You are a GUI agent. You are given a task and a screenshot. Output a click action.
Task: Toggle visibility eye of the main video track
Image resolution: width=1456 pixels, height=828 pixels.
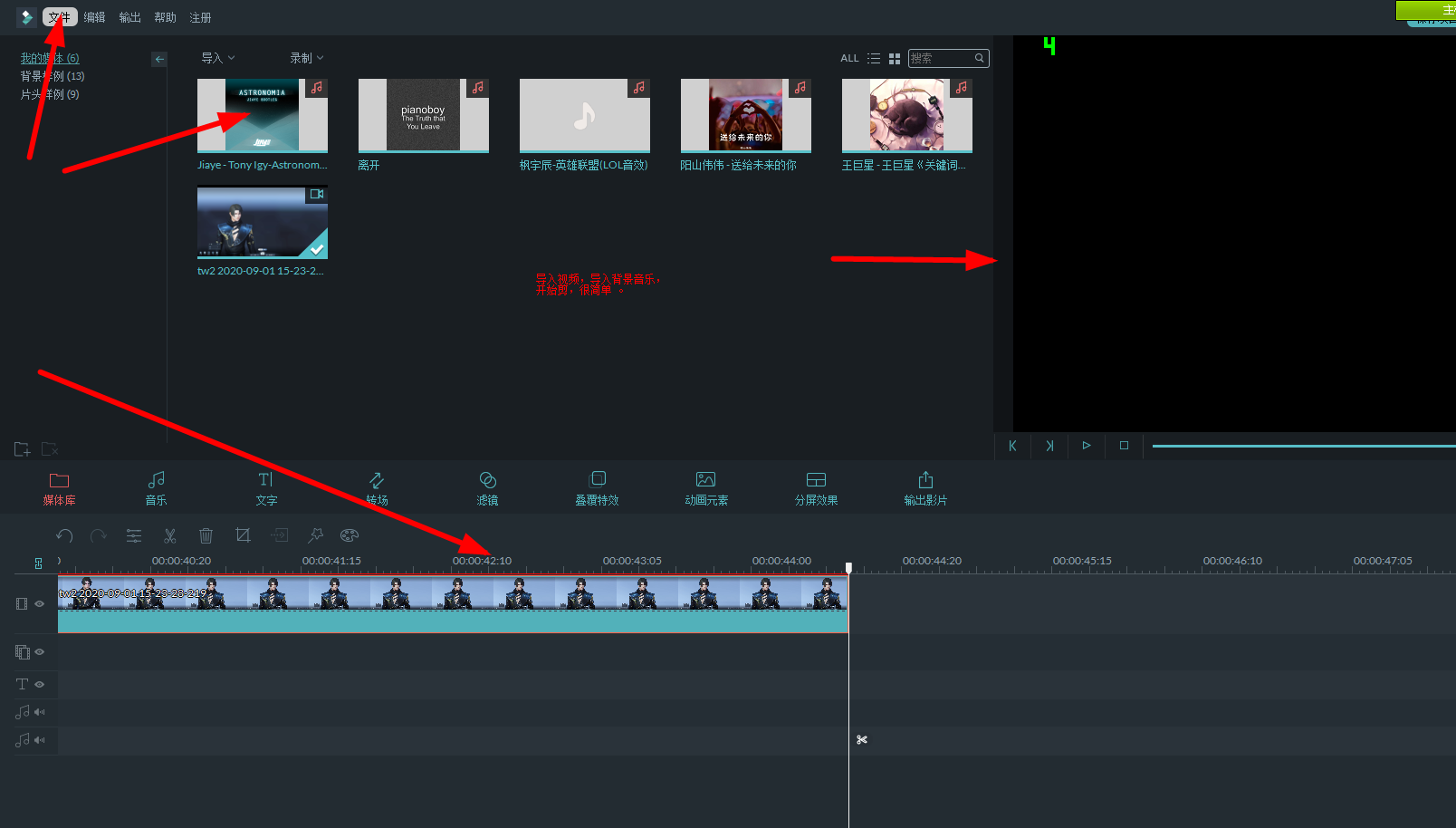(x=40, y=603)
